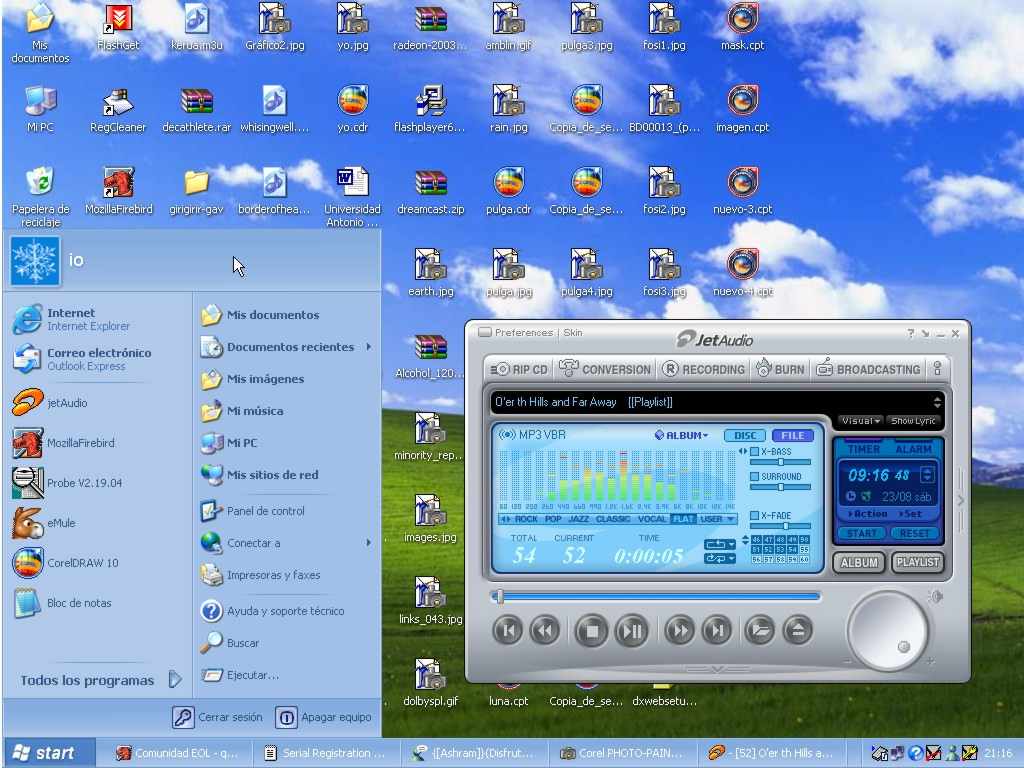The height and width of the screenshot is (768, 1024).
Task: Click the PLAYLIST button
Action: (x=917, y=562)
